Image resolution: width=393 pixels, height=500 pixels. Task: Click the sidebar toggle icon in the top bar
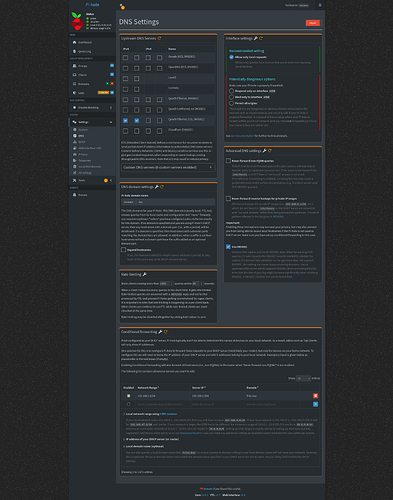122,6
